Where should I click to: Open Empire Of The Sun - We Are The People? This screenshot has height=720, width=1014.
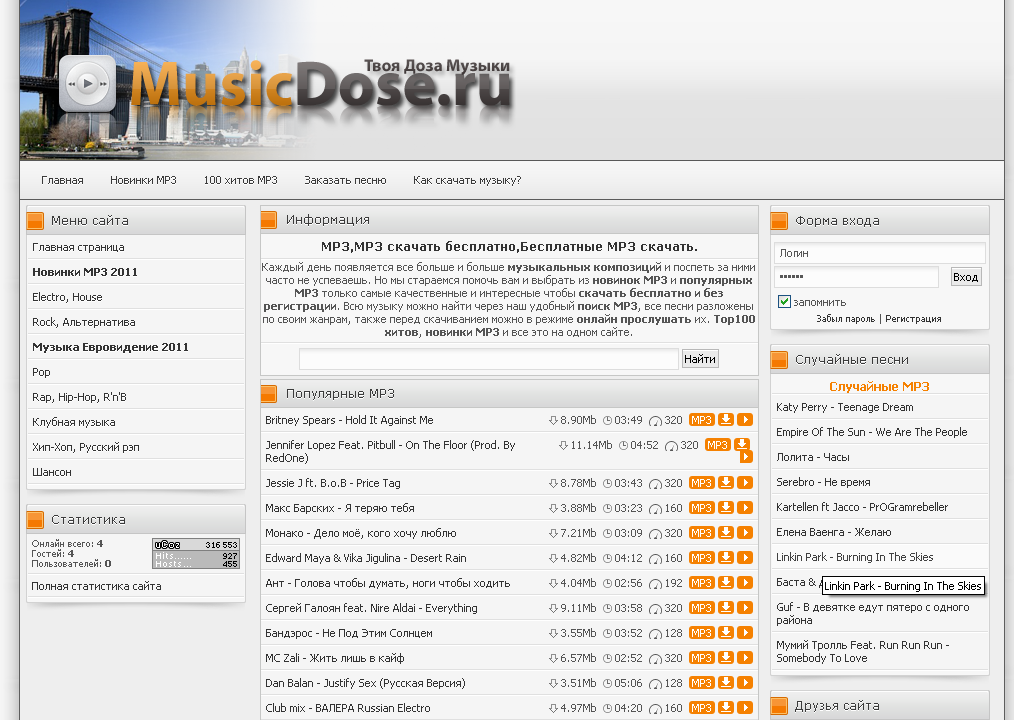[x=872, y=432]
